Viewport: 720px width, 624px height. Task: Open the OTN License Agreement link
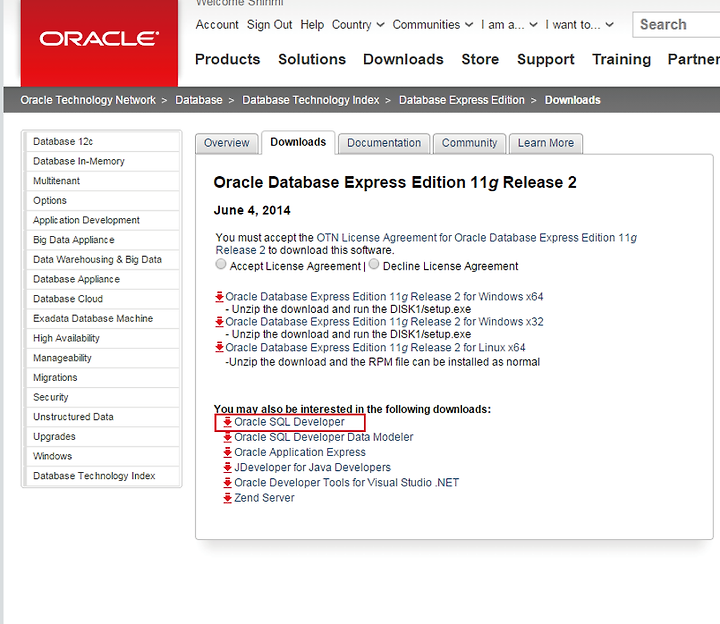pos(426,244)
